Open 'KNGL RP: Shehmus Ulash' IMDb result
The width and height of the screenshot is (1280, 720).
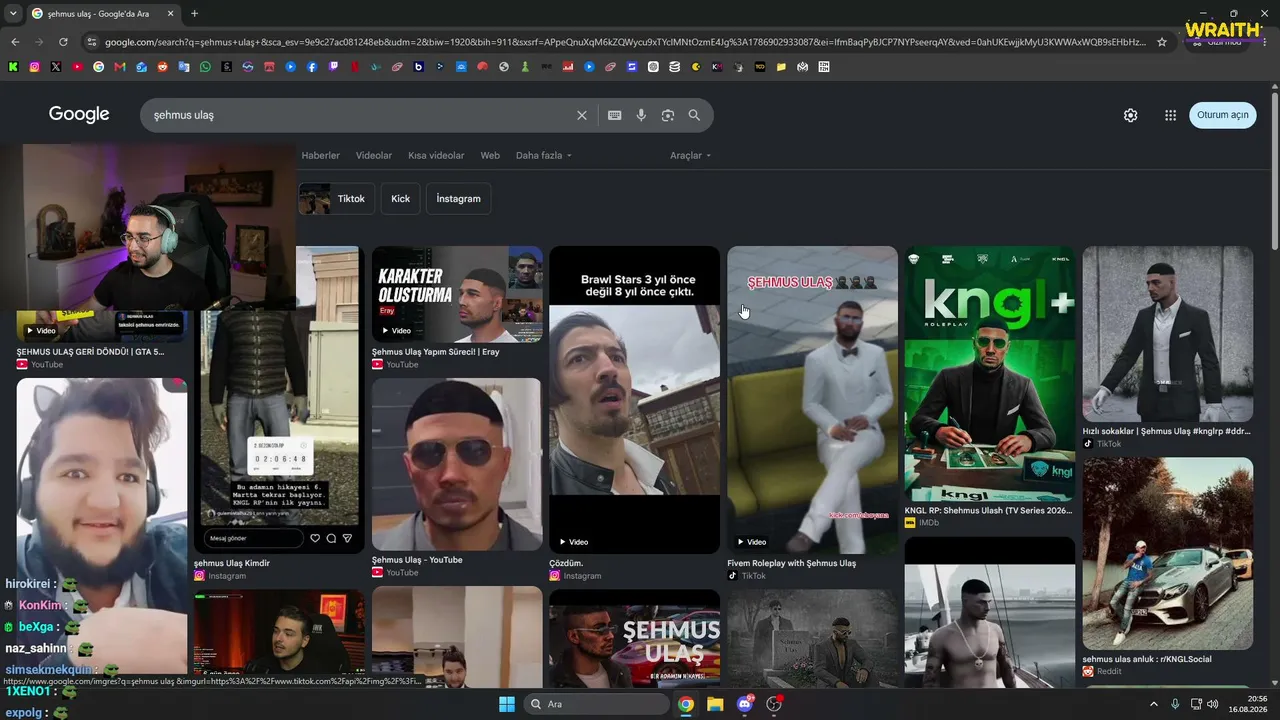click(x=988, y=510)
